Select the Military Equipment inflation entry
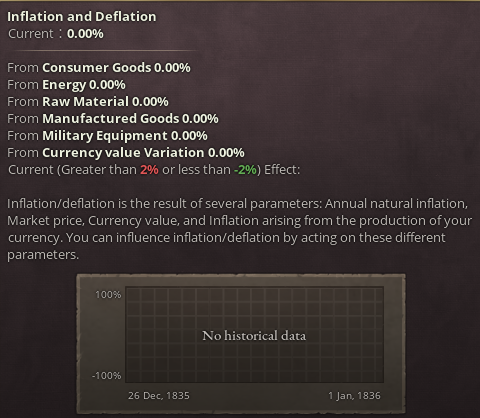 107,136
